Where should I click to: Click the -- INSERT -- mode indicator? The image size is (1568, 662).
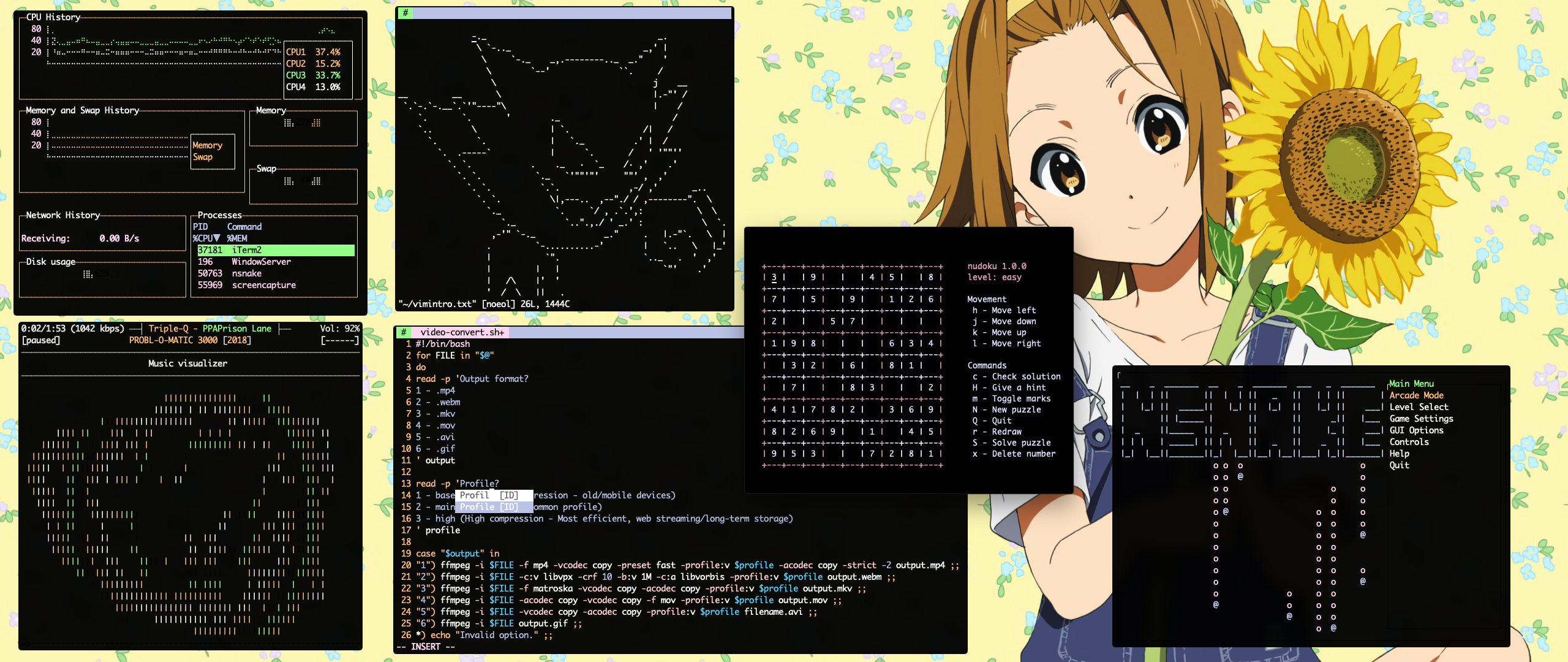tap(426, 647)
